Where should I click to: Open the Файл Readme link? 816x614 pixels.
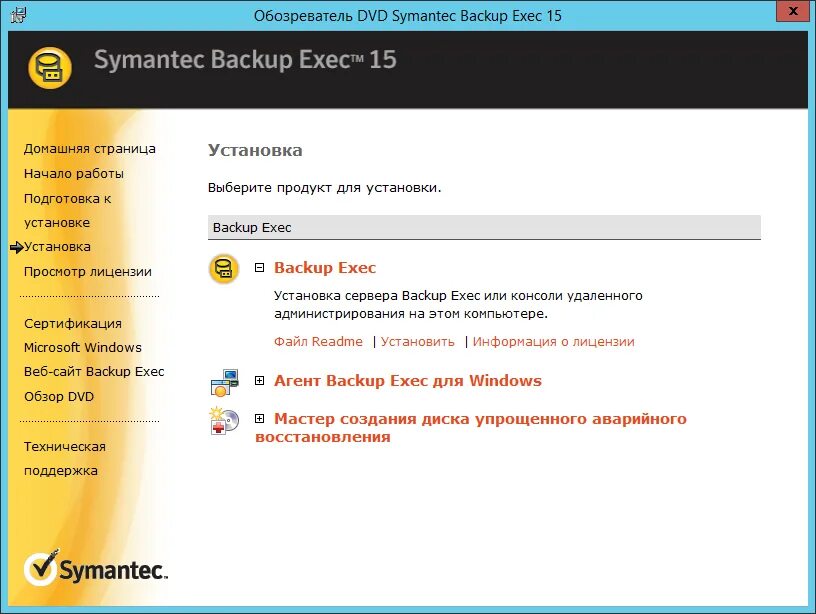[318, 342]
